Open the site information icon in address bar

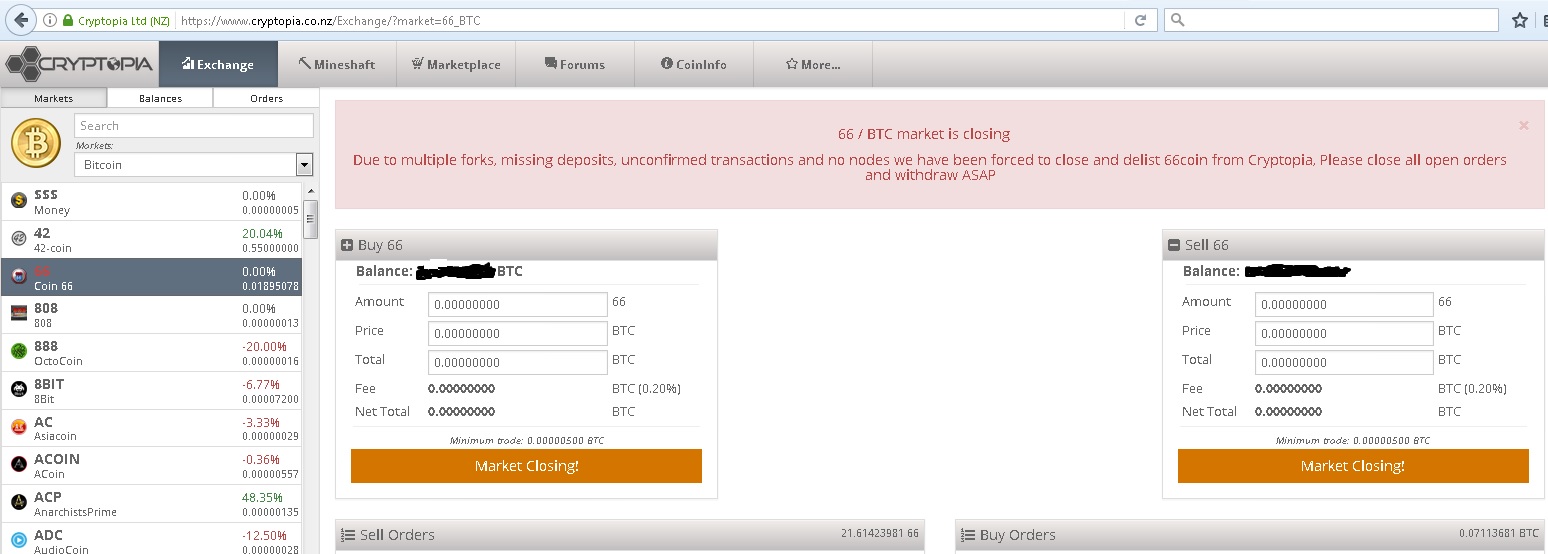click(x=49, y=20)
